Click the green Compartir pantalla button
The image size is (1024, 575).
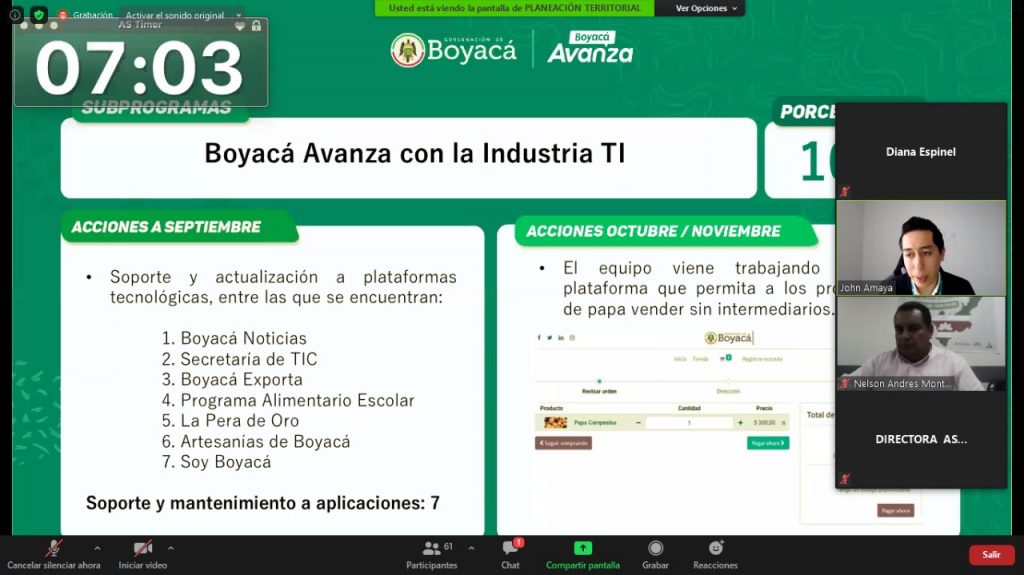[583, 554]
